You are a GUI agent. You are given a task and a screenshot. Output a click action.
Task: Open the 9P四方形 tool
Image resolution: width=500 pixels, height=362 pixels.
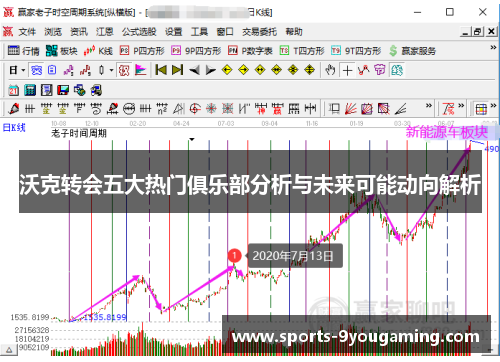196,51
